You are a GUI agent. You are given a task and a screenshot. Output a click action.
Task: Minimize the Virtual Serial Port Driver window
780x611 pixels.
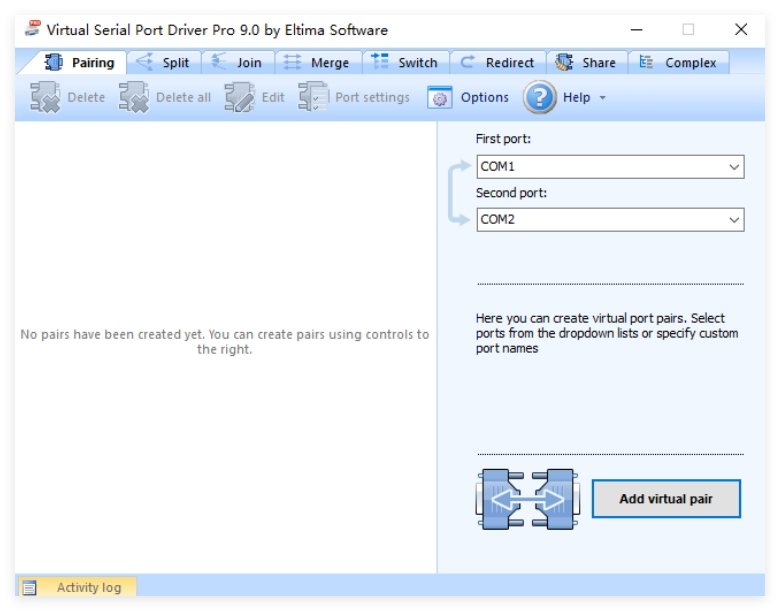coord(637,30)
